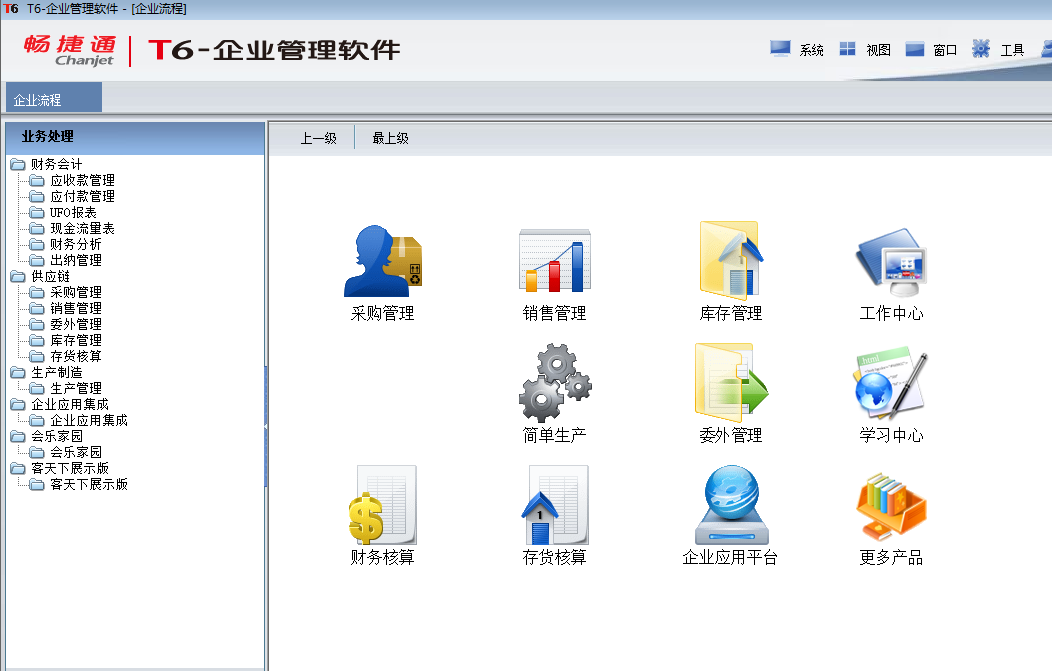This screenshot has height=671, width=1052.
Task: Click the folder icon beside UFO报表
Action: coord(37,213)
